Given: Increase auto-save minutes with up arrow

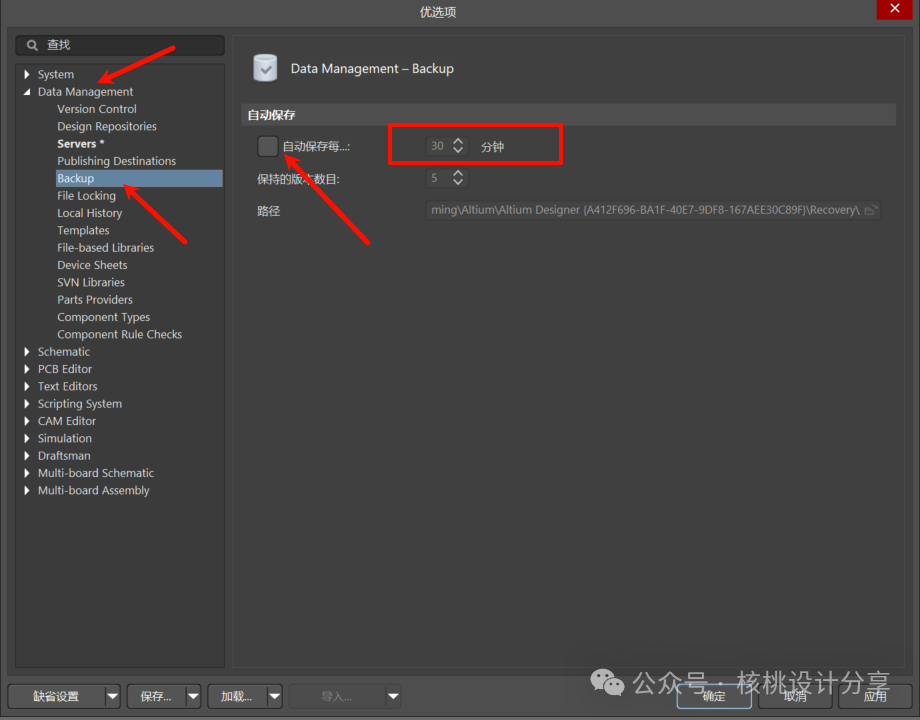Looking at the screenshot, I should 458,141.
